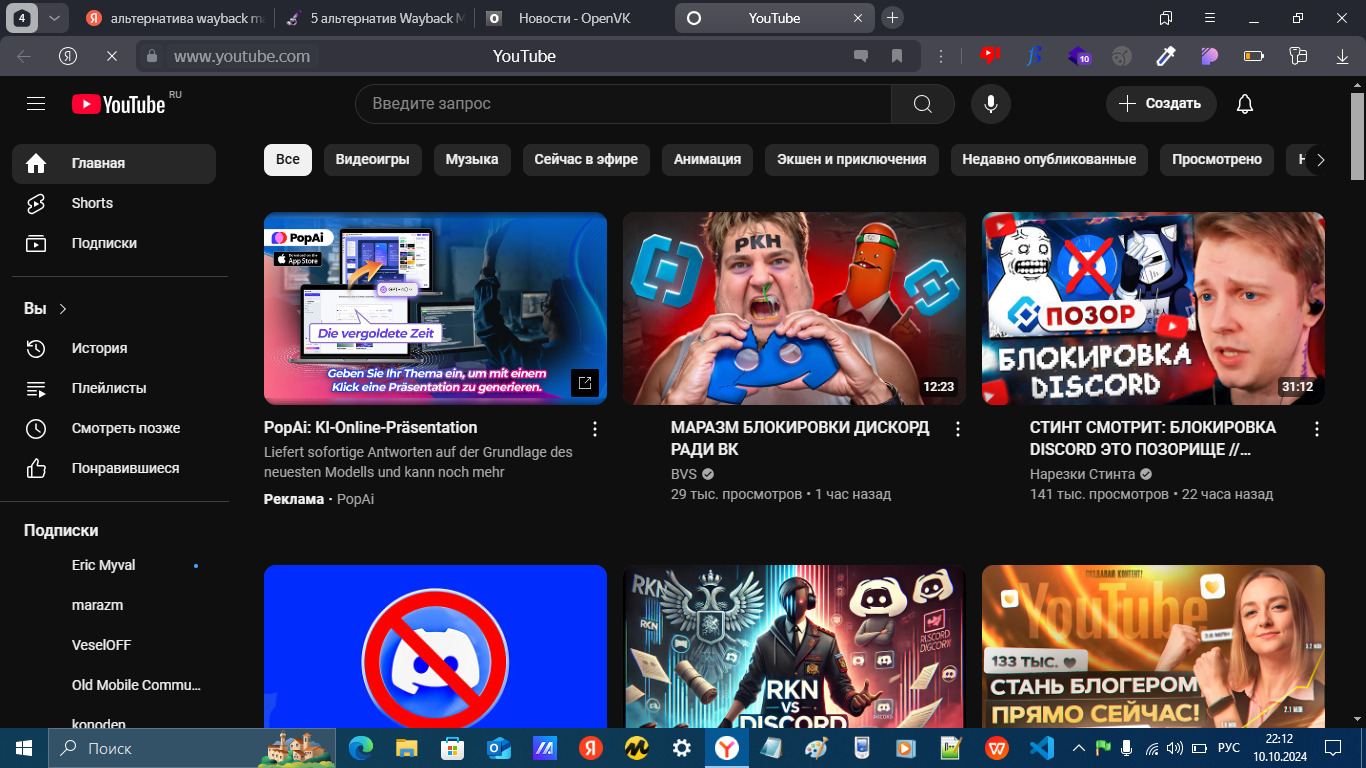Open the YouTube hamburger guide menu

36,104
